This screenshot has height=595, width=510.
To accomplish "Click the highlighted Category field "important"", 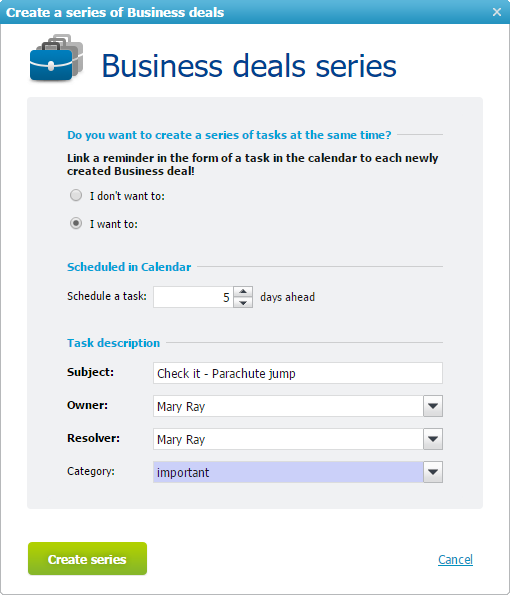I will pos(288,472).
